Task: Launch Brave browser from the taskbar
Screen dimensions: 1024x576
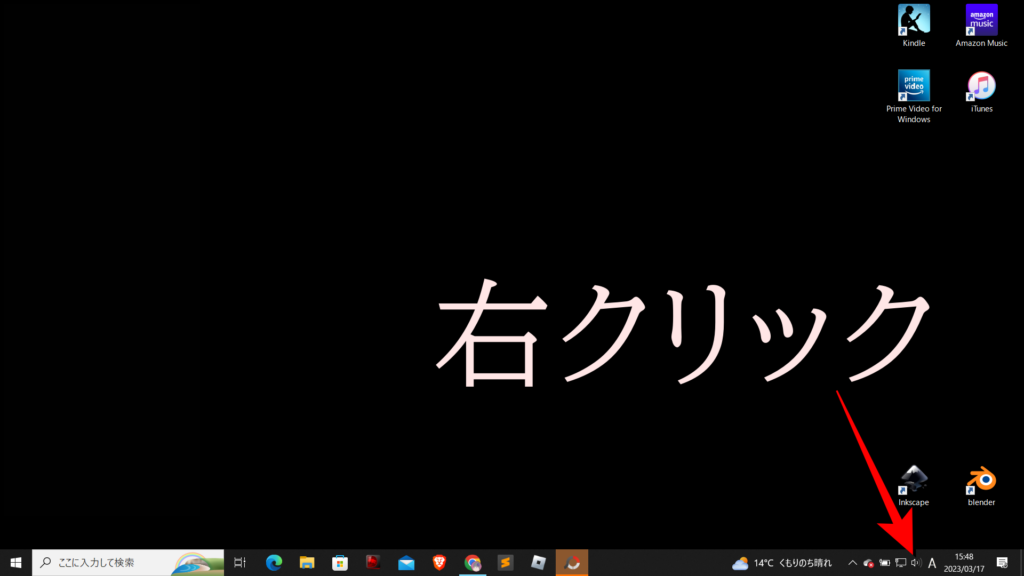Action: [x=439, y=563]
